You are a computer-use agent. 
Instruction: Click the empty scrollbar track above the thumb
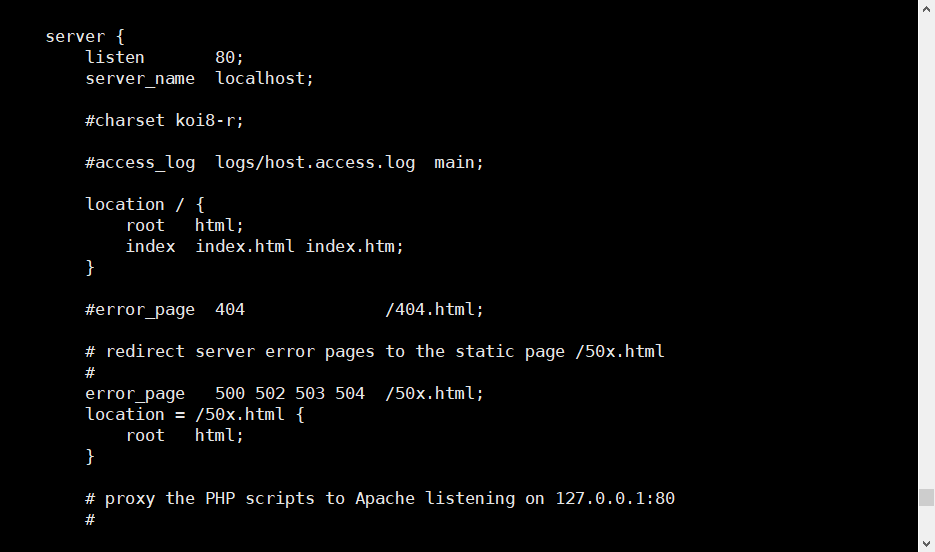point(926,250)
